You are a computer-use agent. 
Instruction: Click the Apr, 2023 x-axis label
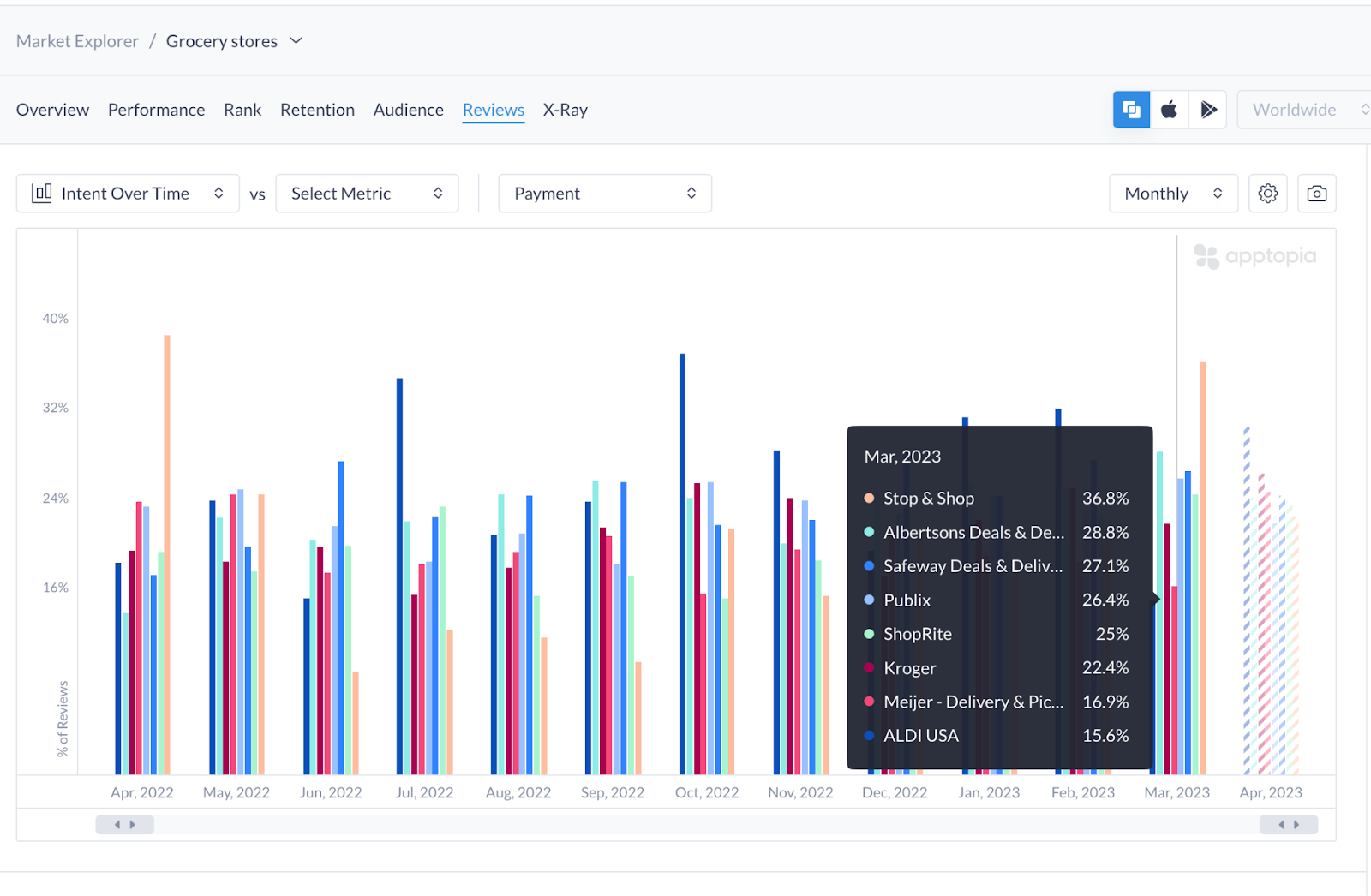[1271, 793]
